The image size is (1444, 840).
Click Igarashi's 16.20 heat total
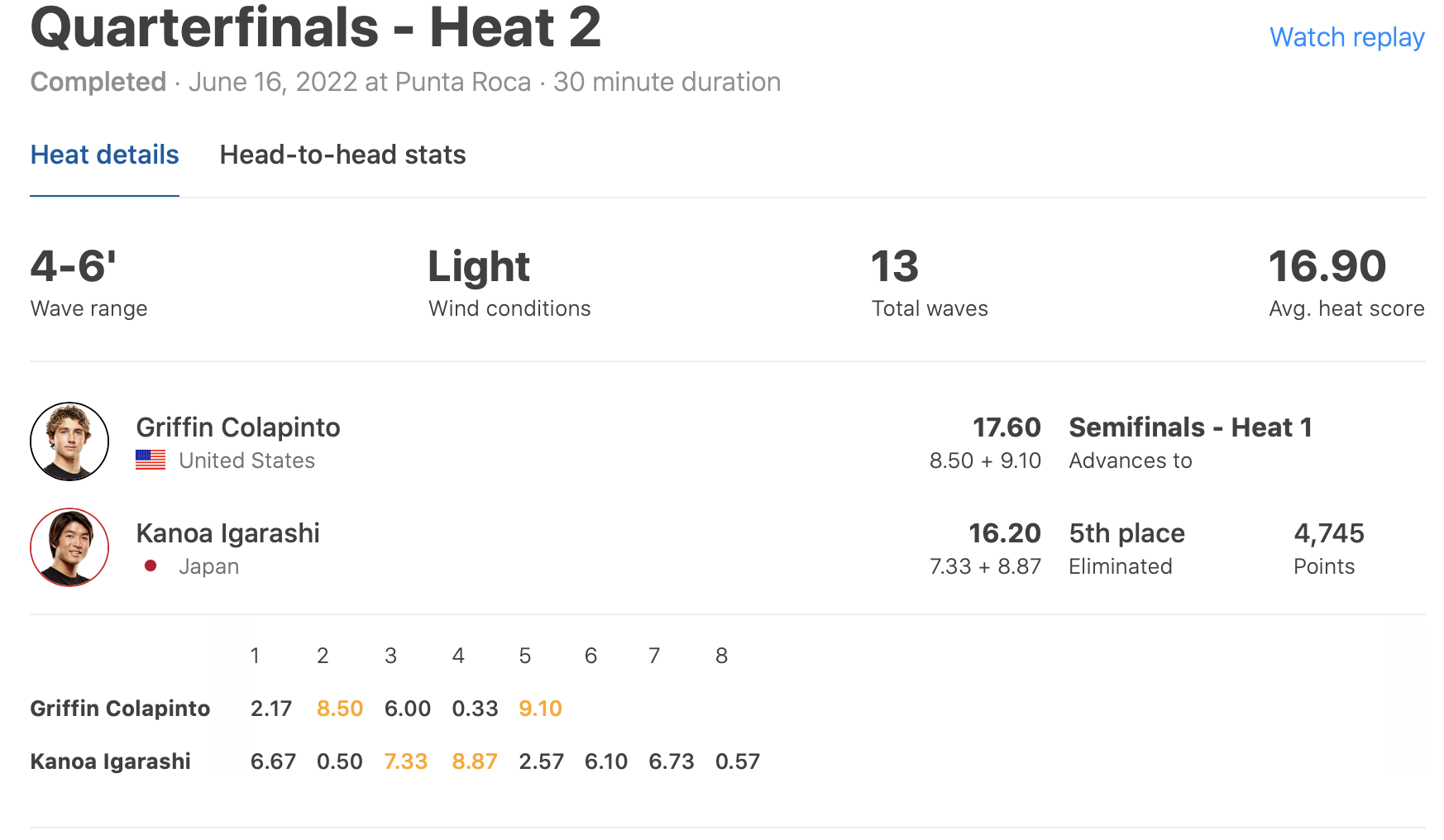(x=1005, y=533)
